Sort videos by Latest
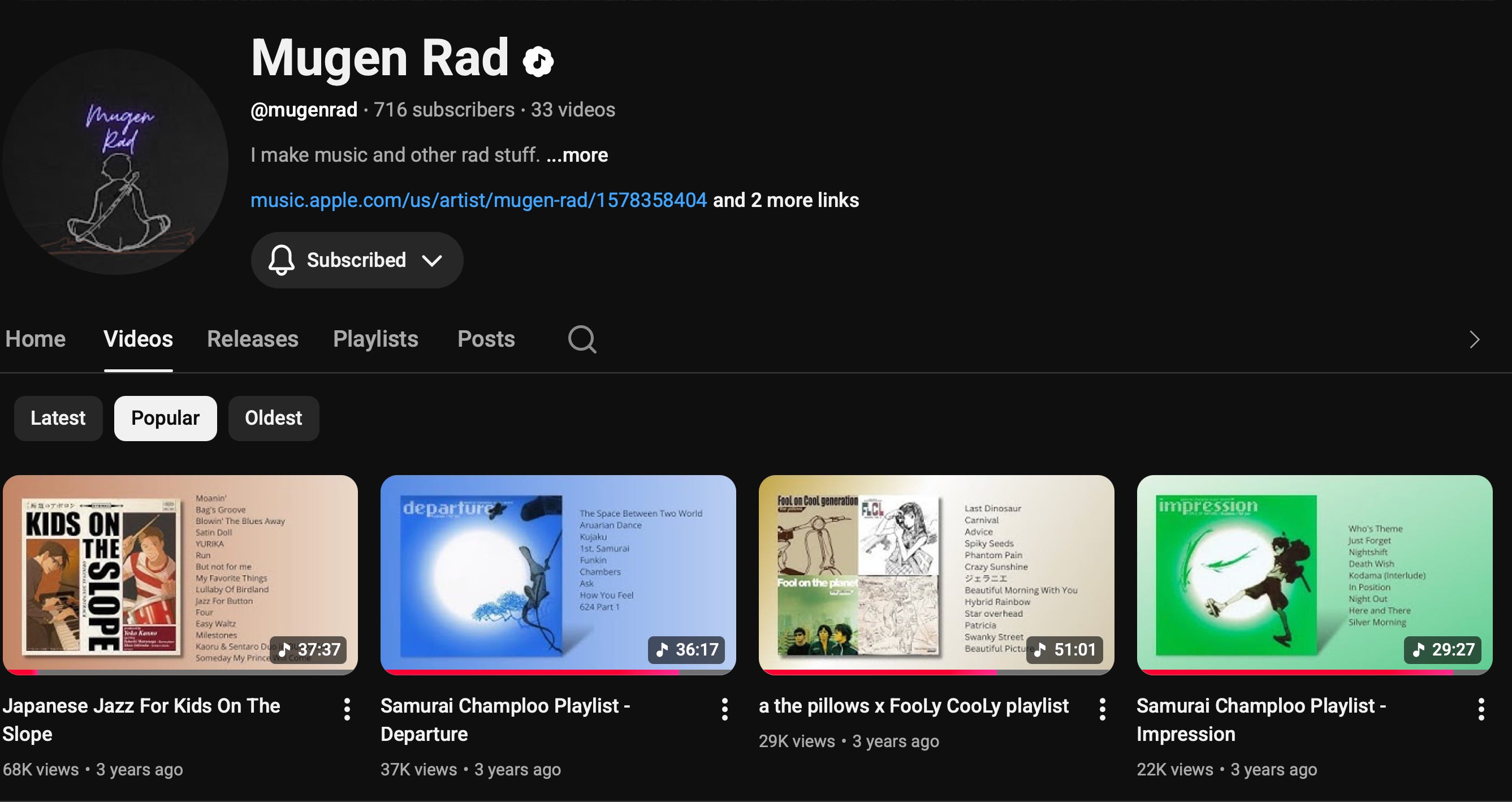The width and height of the screenshot is (1512, 802). click(58, 418)
